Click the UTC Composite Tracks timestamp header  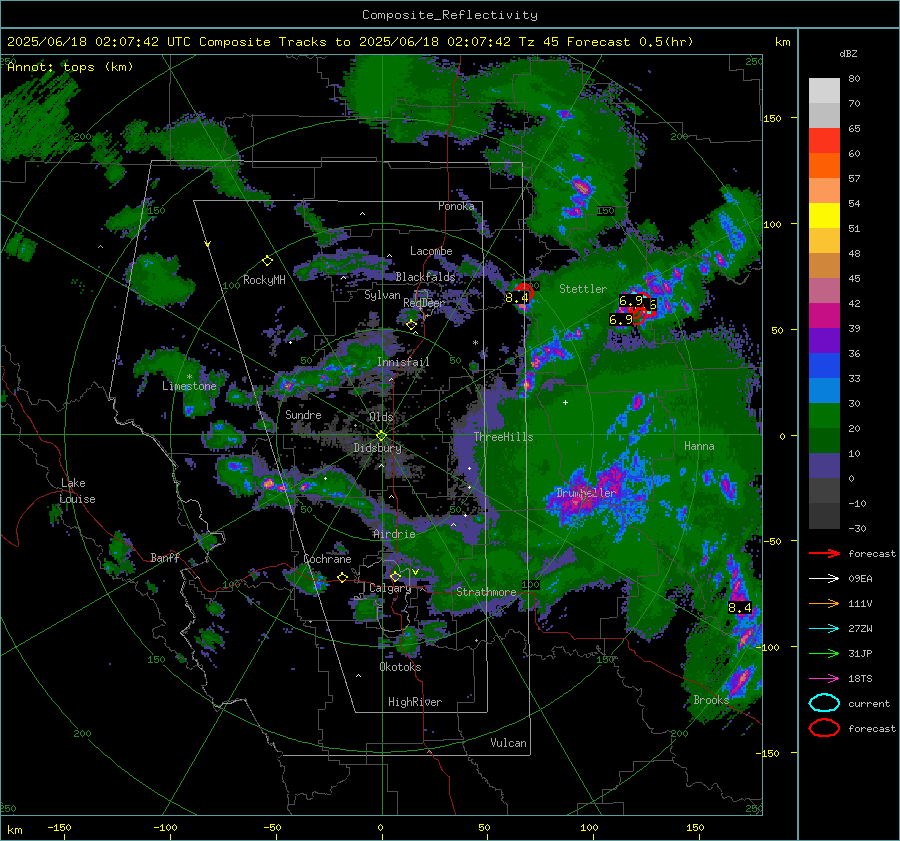350,42
